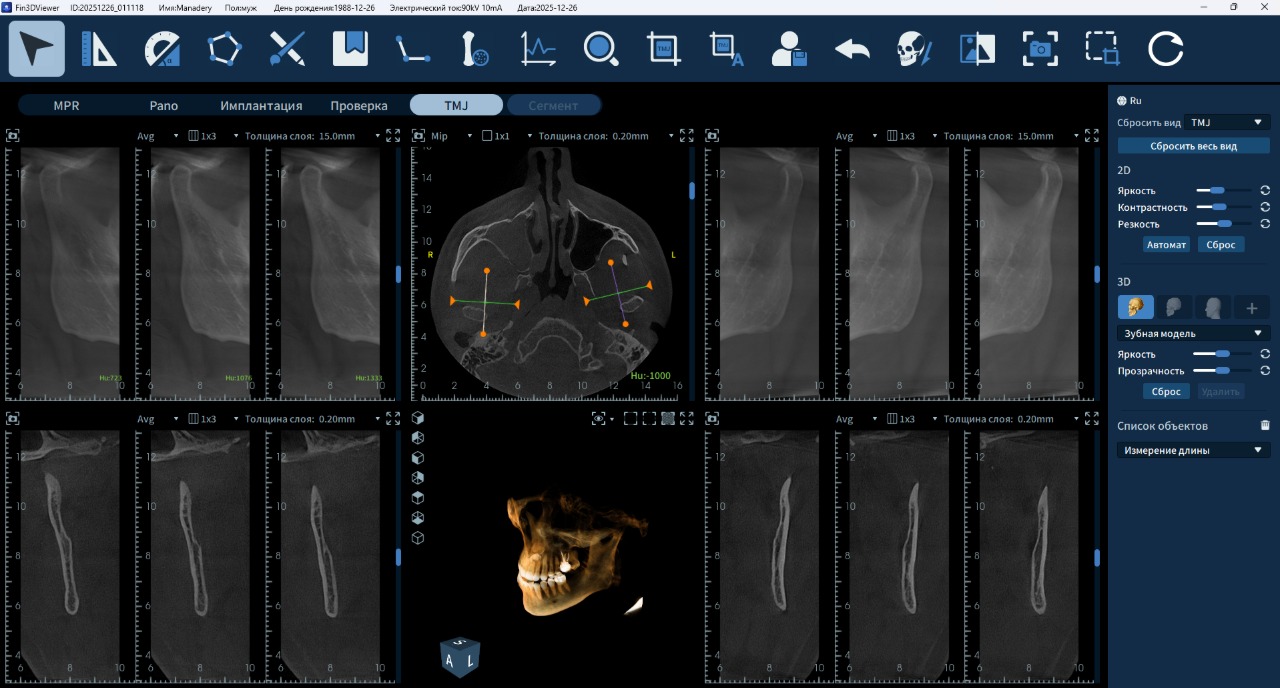This screenshot has height=688, width=1280.
Task: Select the polyline nerve tracing tool
Action: (x=413, y=49)
